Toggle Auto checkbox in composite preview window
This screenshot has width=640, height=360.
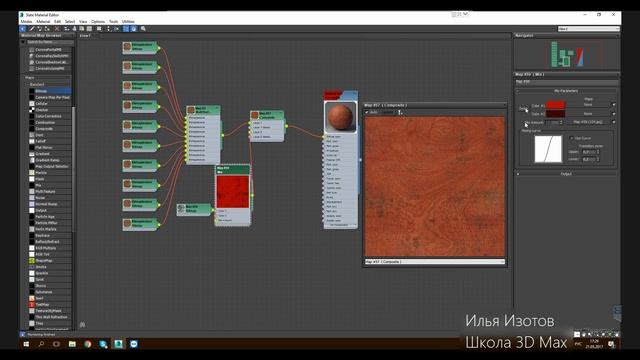point(367,112)
